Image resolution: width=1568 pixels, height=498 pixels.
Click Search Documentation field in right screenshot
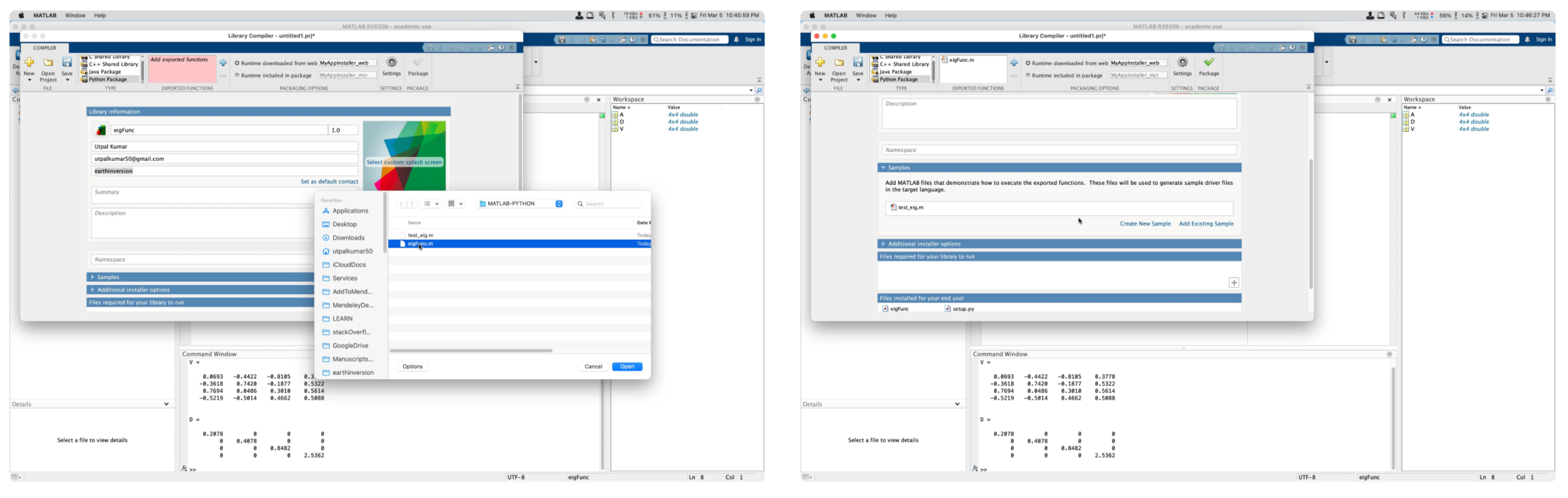[x=1481, y=39]
